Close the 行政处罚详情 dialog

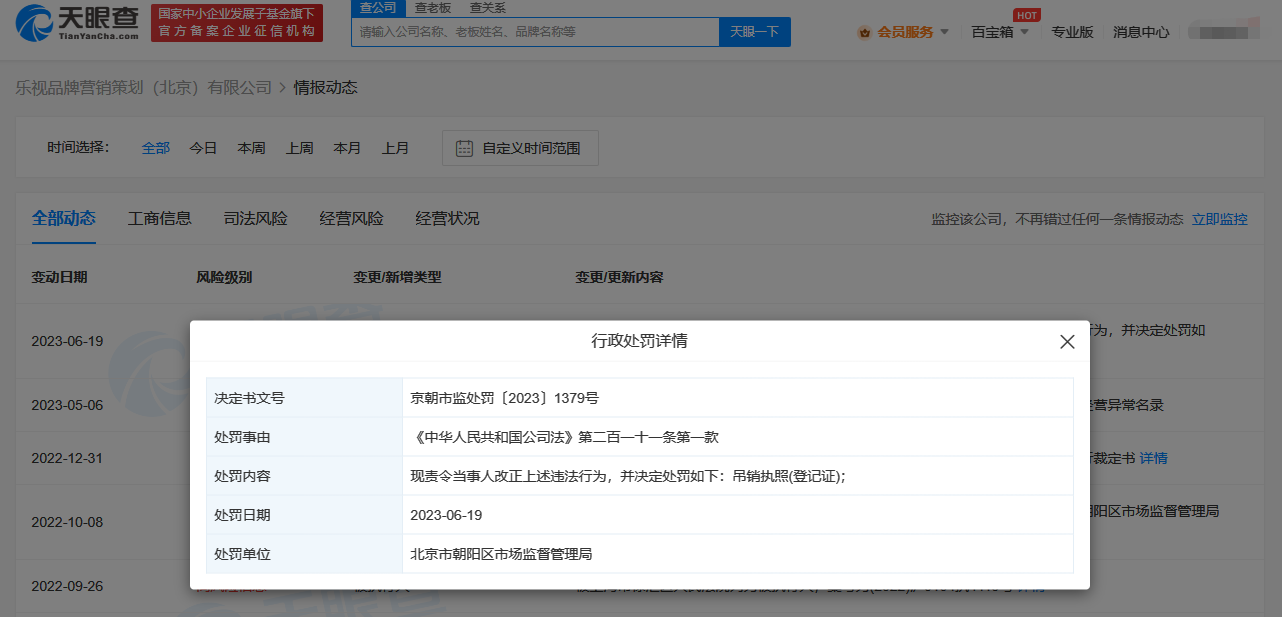click(1067, 342)
